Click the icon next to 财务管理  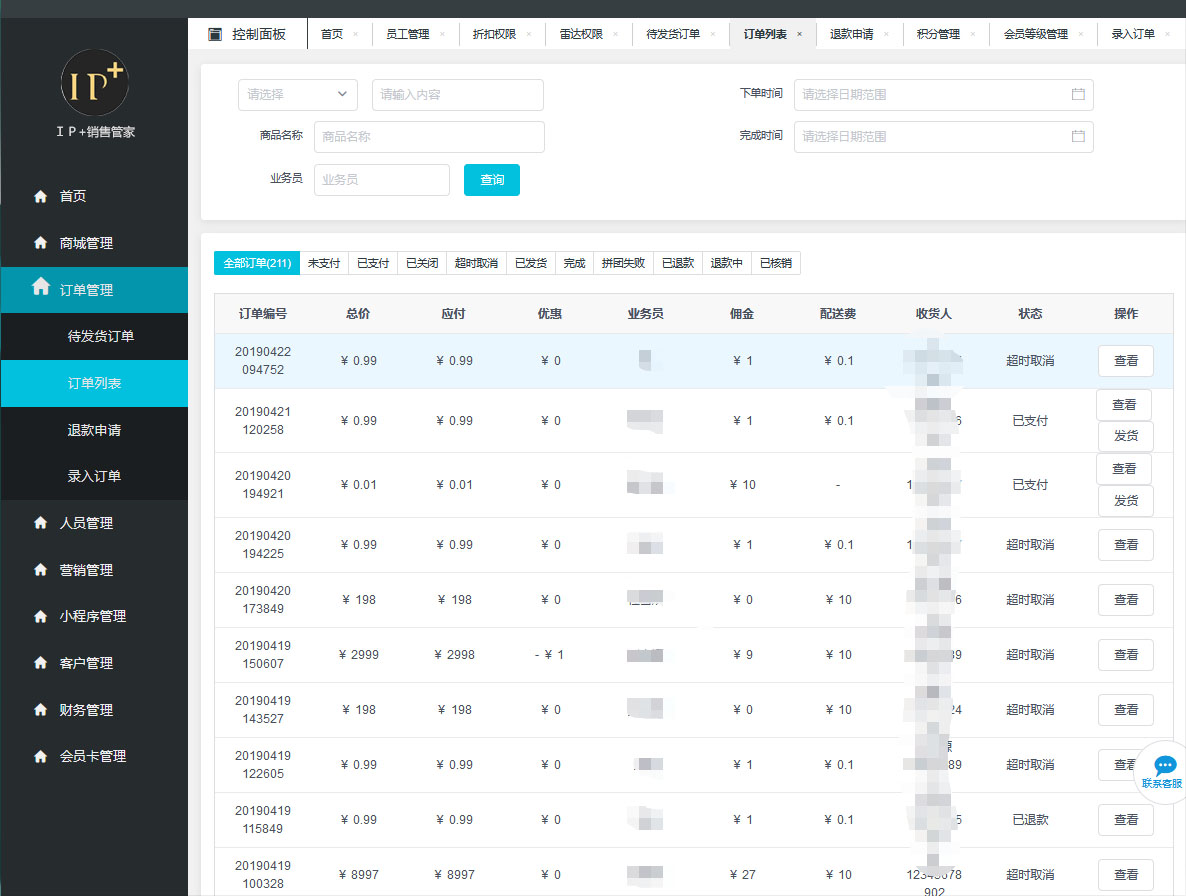point(41,710)
